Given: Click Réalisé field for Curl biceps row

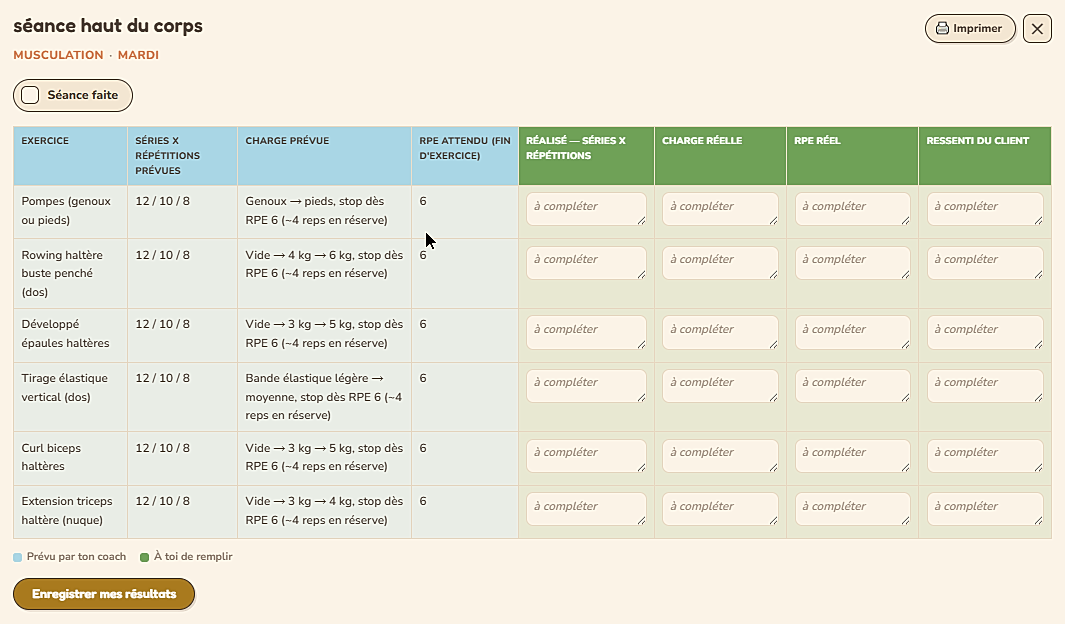Looking at the screenshot, I should pyautogui.click(x=586, y=456).
